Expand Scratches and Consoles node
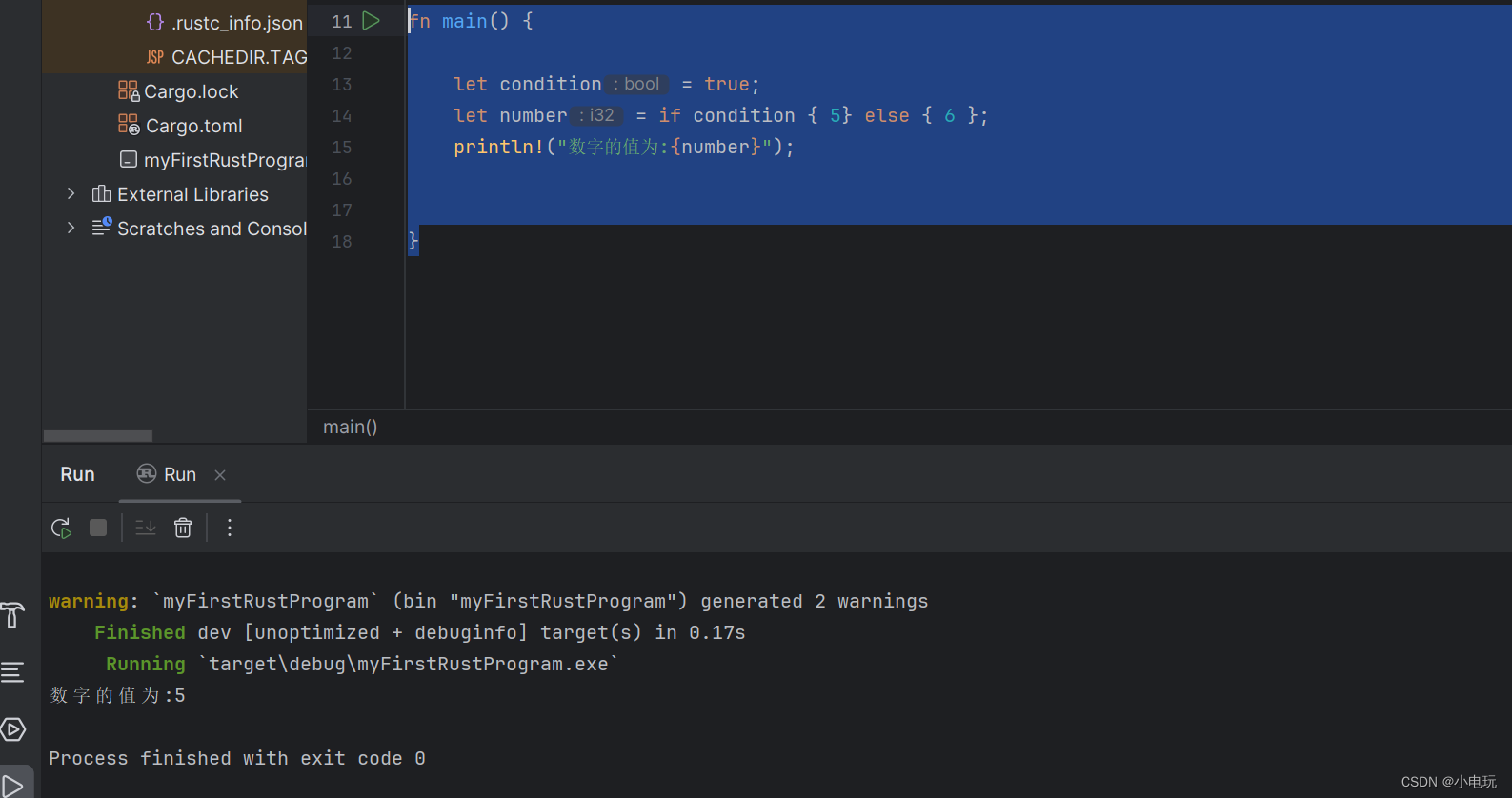 point(71,229)
